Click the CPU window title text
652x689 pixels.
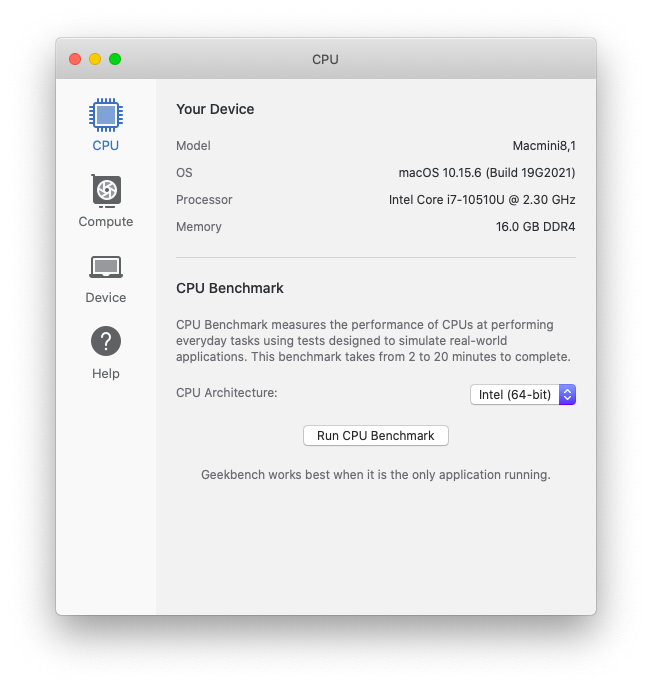[x=325, y=59]
